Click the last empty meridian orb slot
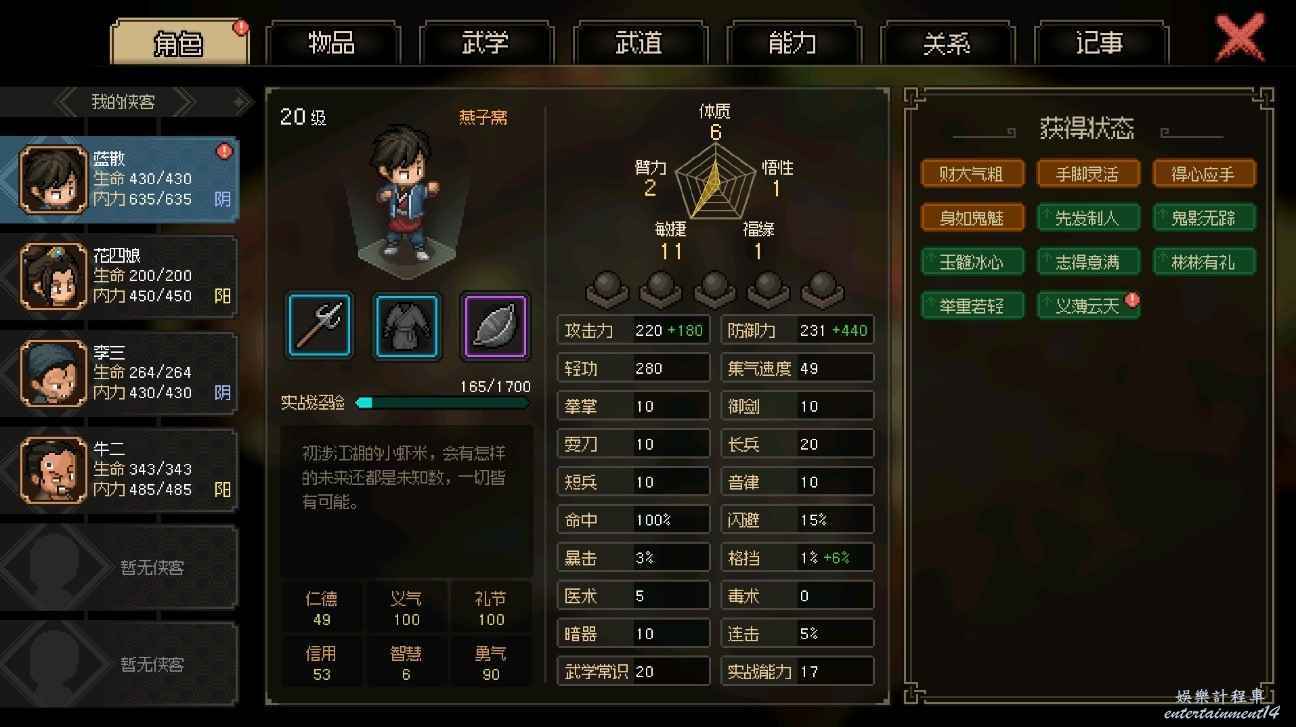The width and height of the screenshot is (1296, 727). tap(822, 288)
